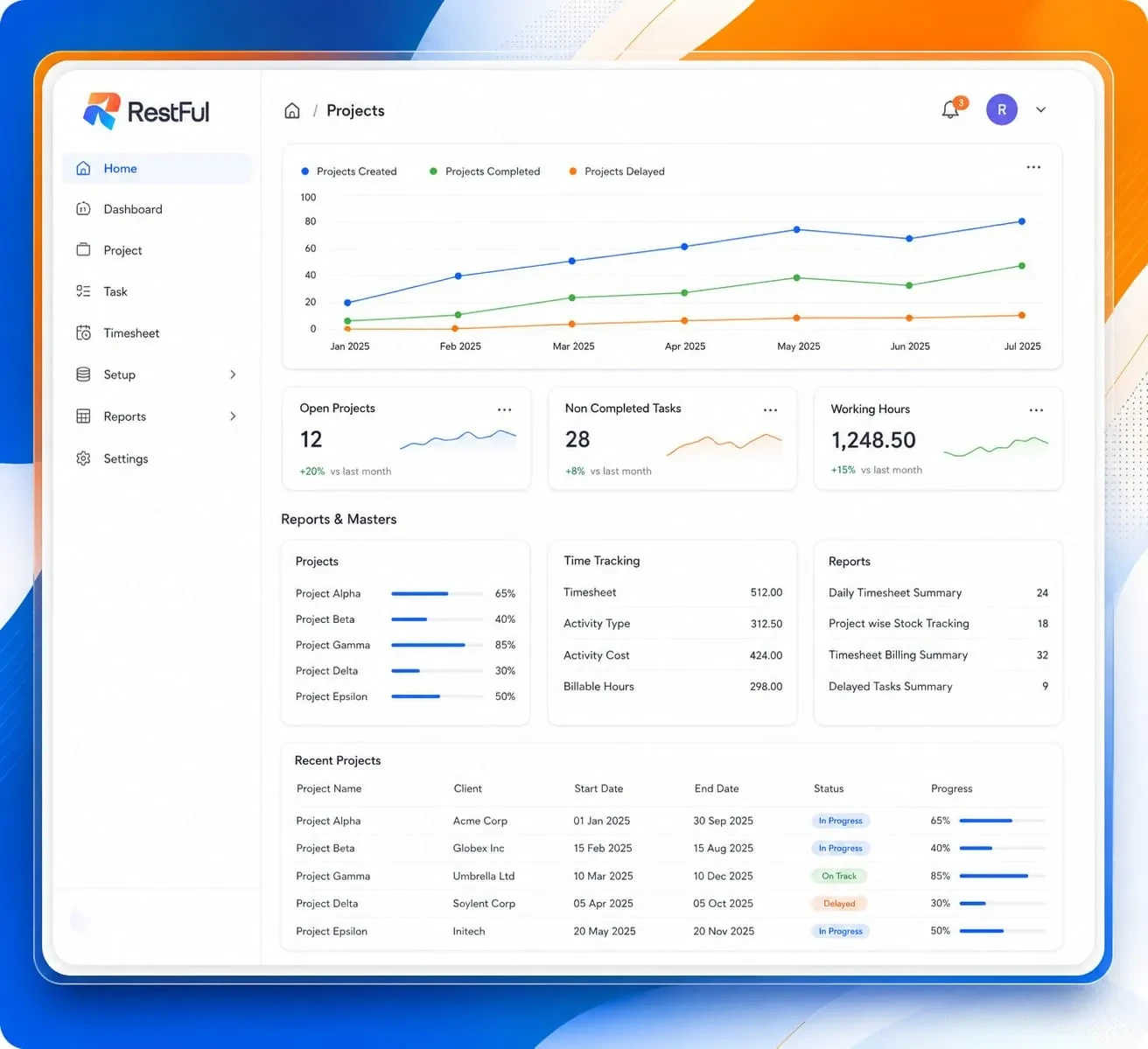Open the Daily Timesheet Summary report
The height and width of the screenshot is (1049, 1148).
[x=938, y=592]
